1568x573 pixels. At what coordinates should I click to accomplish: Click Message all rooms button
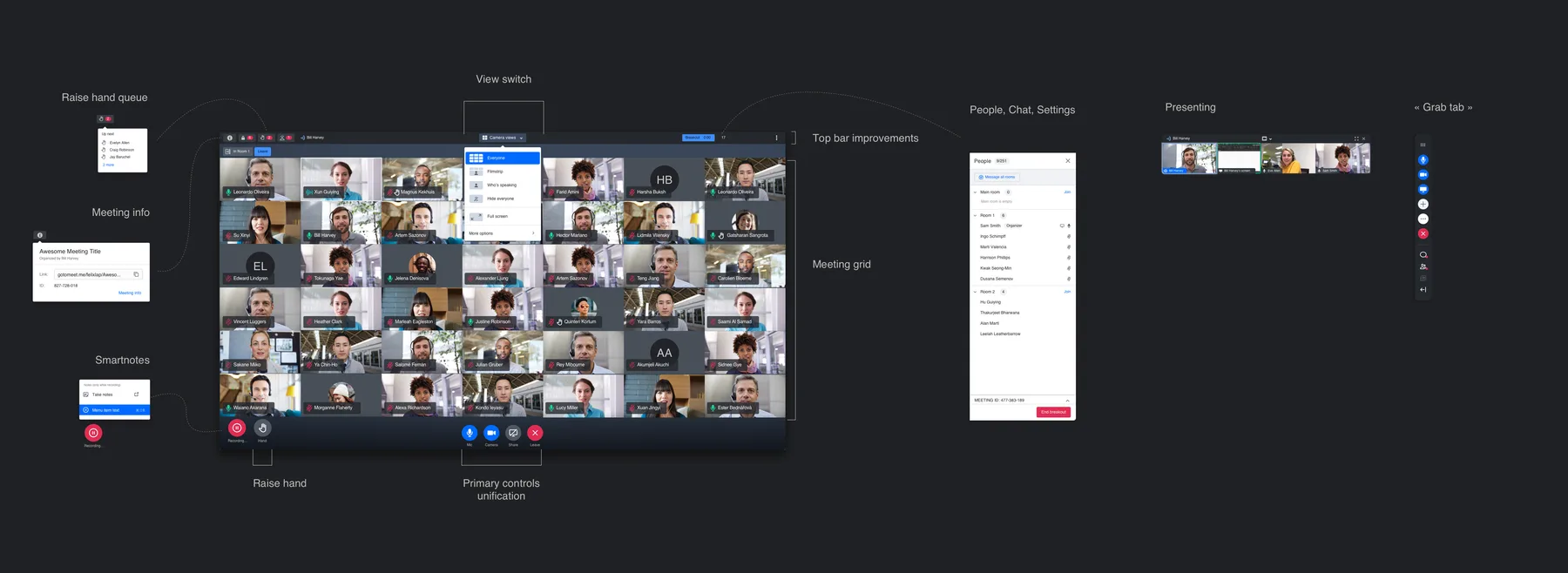997,177
